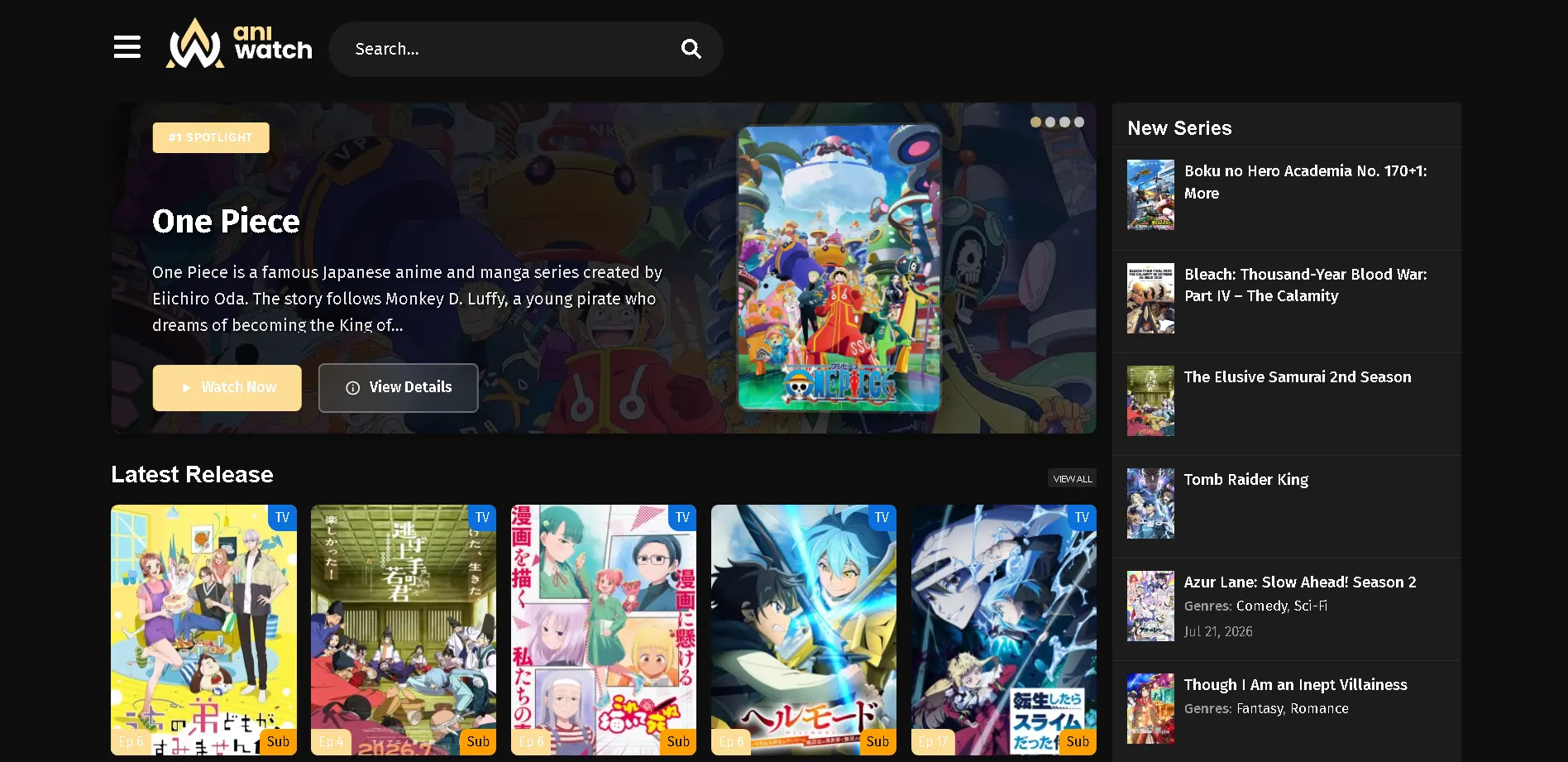Open the Bleach Thousand-Year Blood War thumbnail

(x=1150, y=298)
